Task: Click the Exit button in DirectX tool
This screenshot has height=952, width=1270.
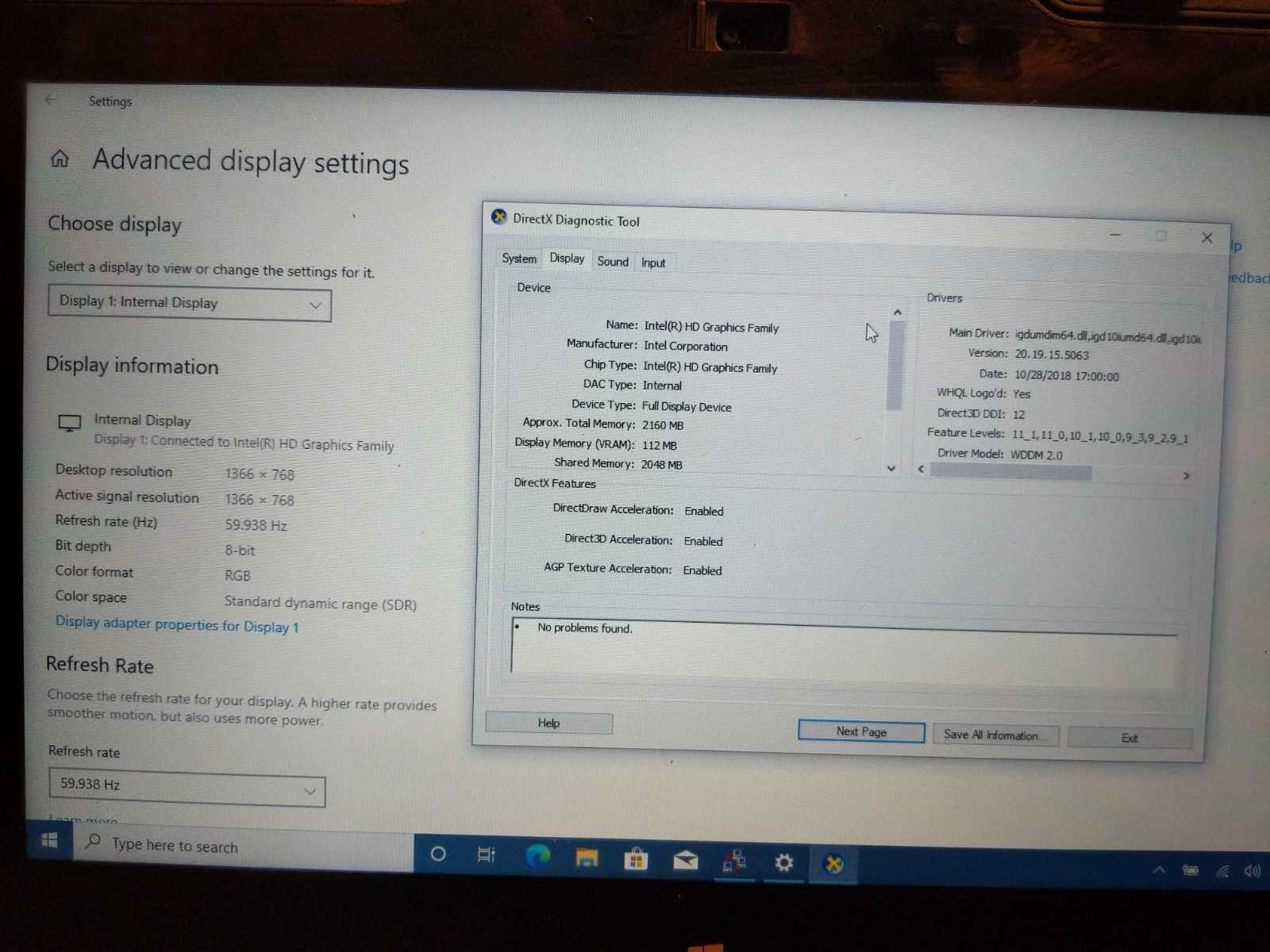Action: (x=1130, y=738)
